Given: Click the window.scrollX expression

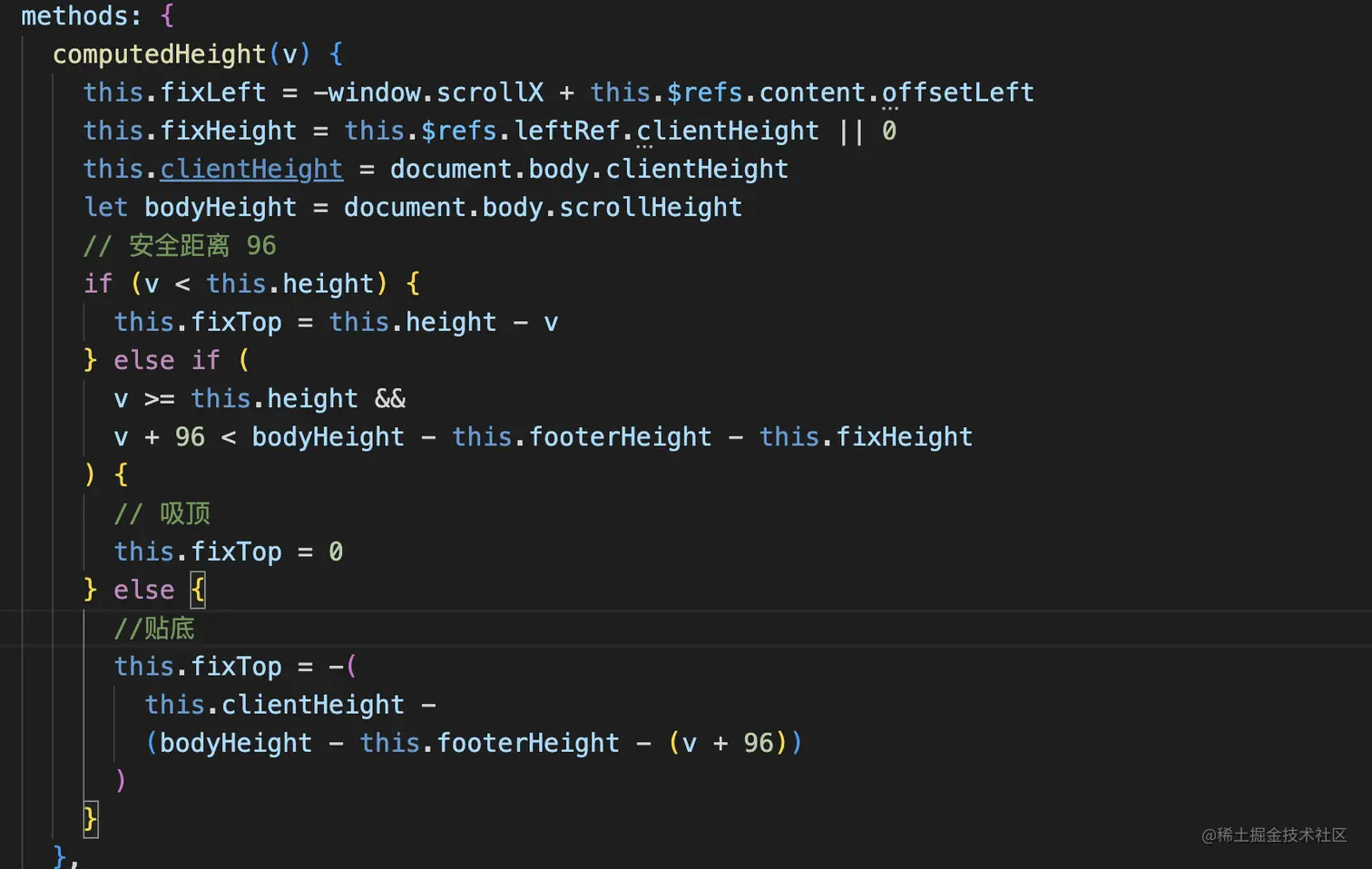Looking at the screenshot, I should 435,93.
